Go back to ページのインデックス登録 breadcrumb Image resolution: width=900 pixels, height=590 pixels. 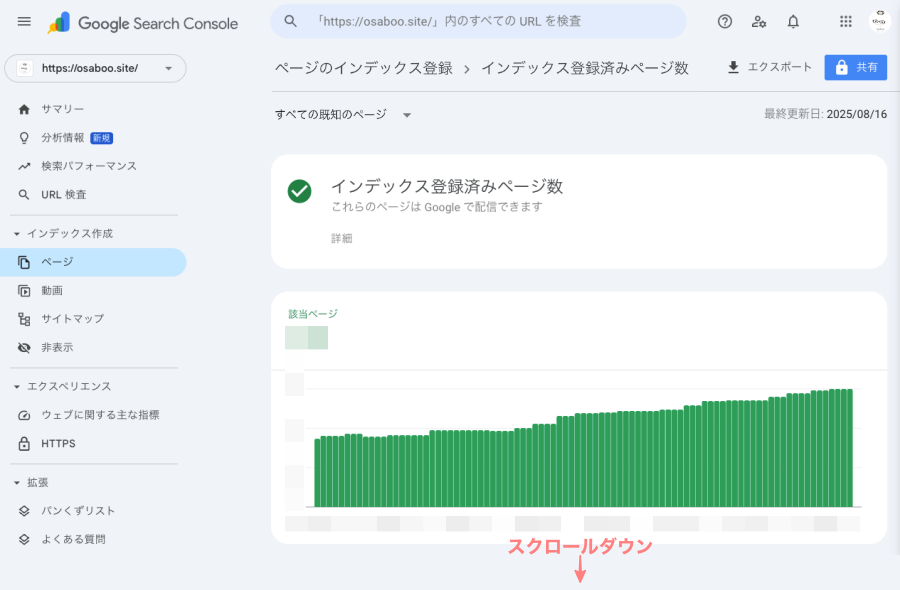[x=364, y=68]
